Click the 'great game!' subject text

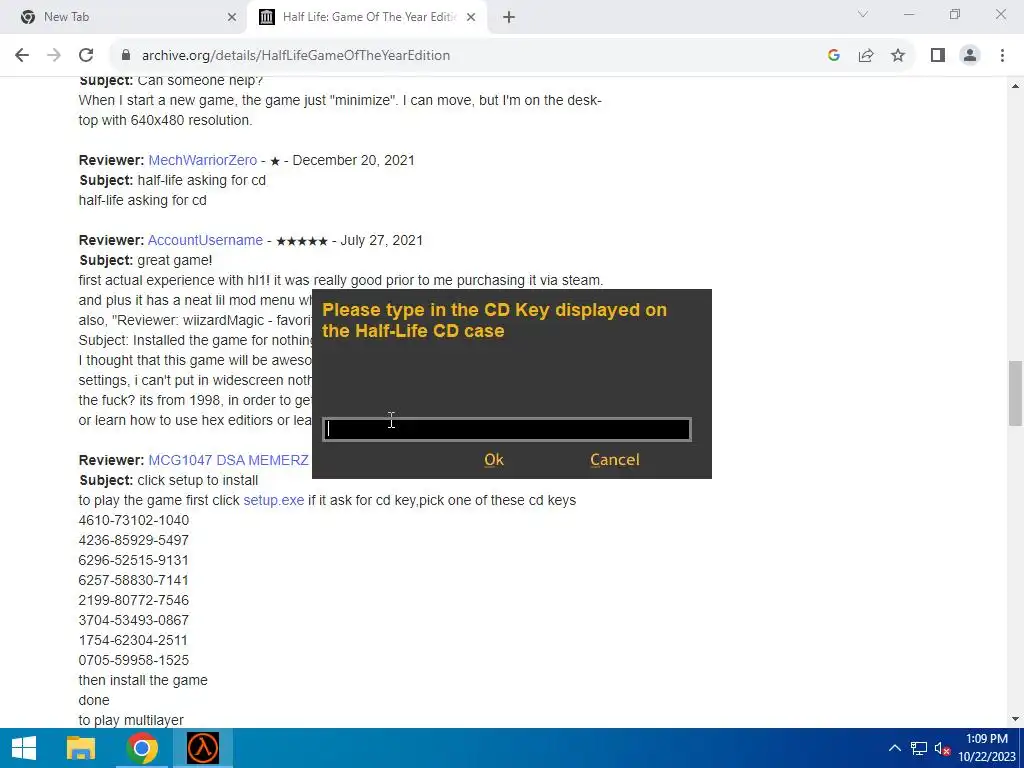point(174,260)
